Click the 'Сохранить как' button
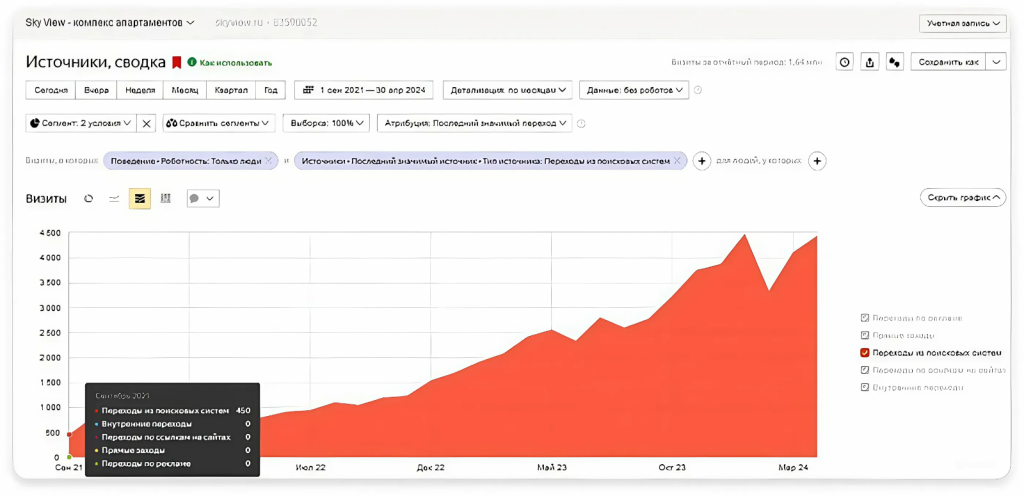The image size is (1024, 496). tap(949, 62)
